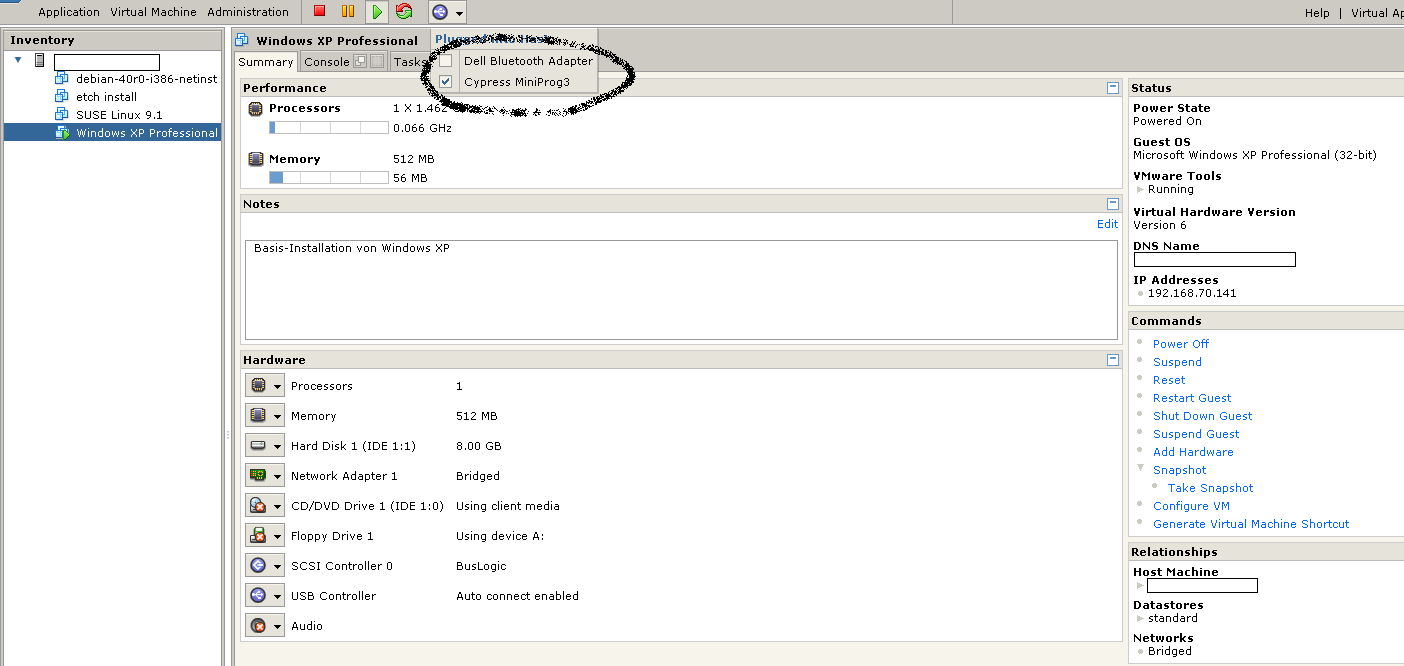Uncheck the Cypress MiniProg3 checkbox
Screen dimensions: 1404x666
click(x=446, y=82)
